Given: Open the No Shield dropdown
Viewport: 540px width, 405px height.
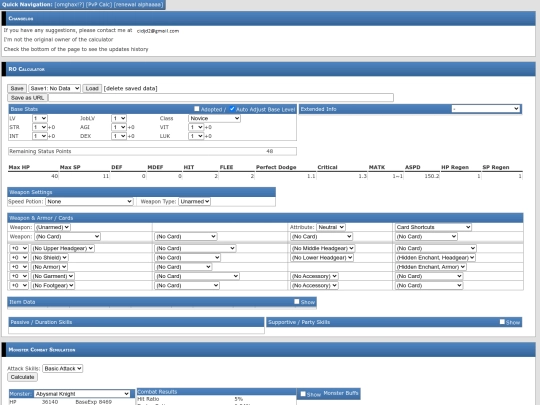Looking at the screenshot, I should pos(50,258).
